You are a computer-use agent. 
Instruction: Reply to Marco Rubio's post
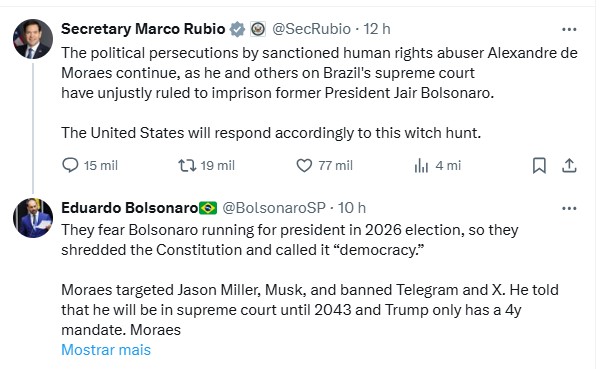(90, 165)
